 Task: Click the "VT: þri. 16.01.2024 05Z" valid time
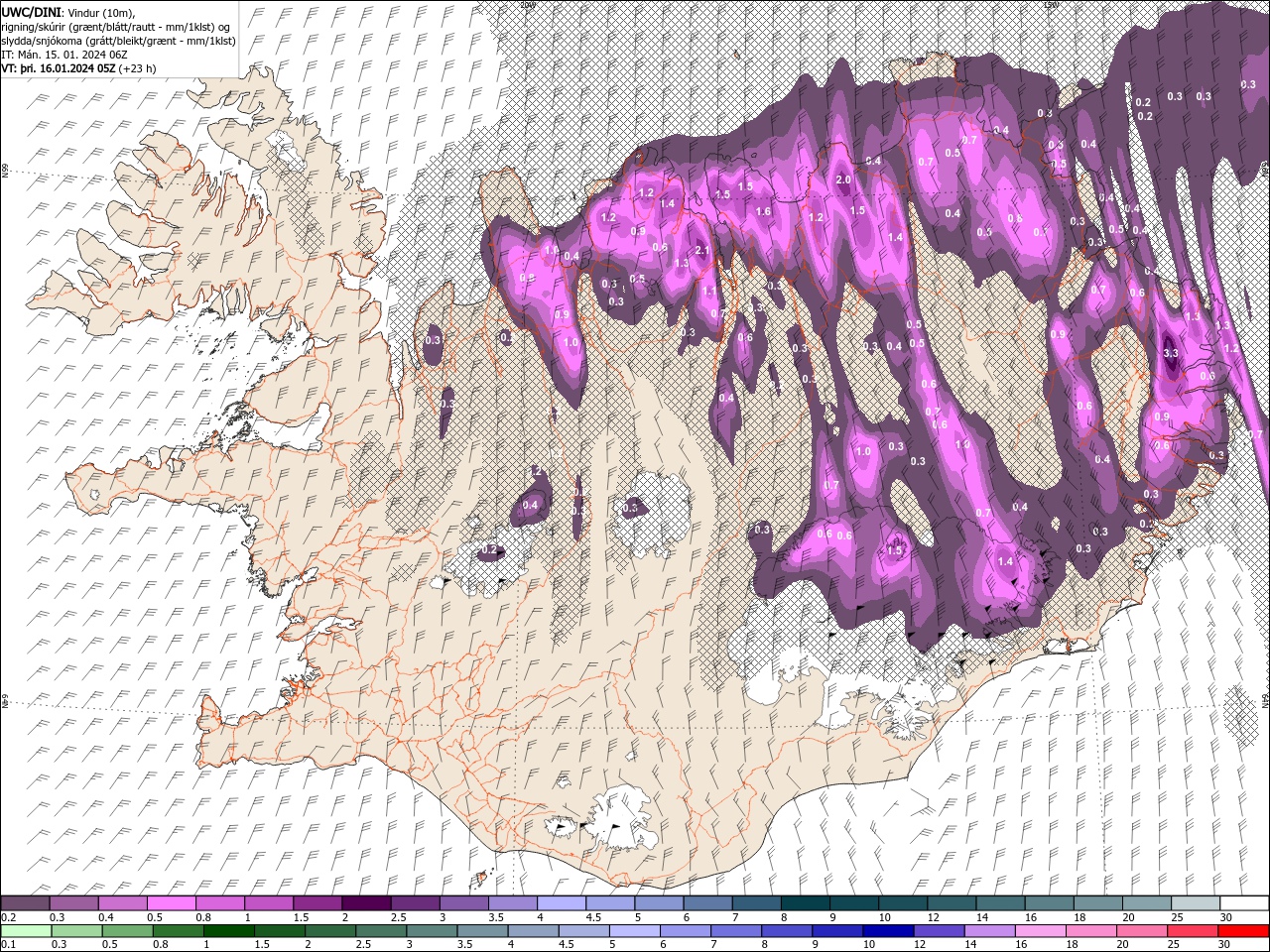(59, 68)
